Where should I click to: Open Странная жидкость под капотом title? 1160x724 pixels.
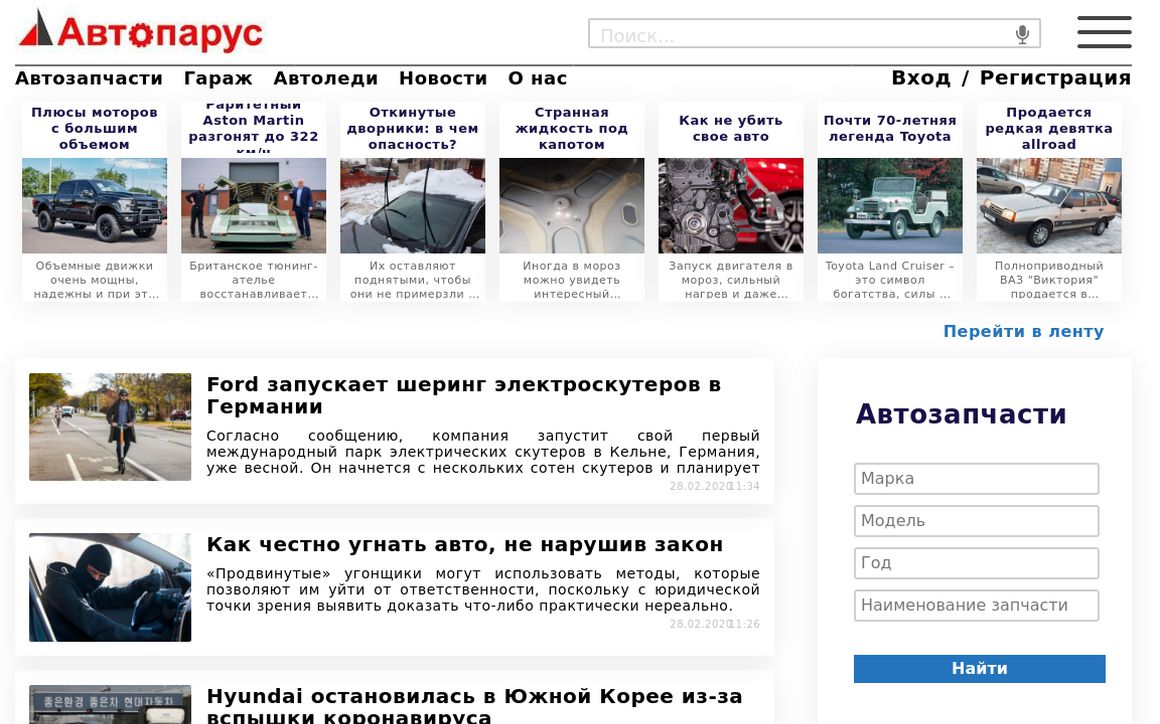572,129
